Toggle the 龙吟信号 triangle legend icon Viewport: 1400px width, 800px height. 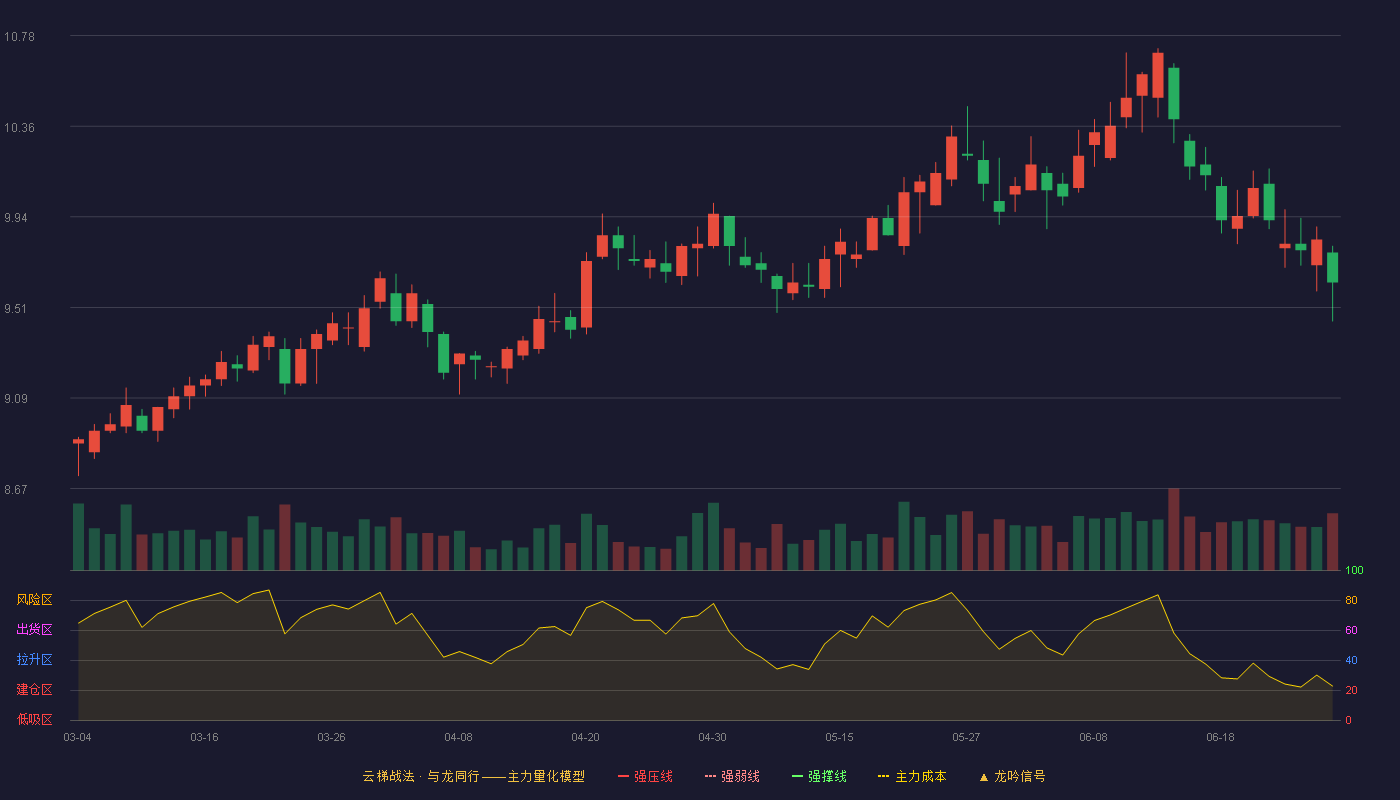tap(984, 777)
